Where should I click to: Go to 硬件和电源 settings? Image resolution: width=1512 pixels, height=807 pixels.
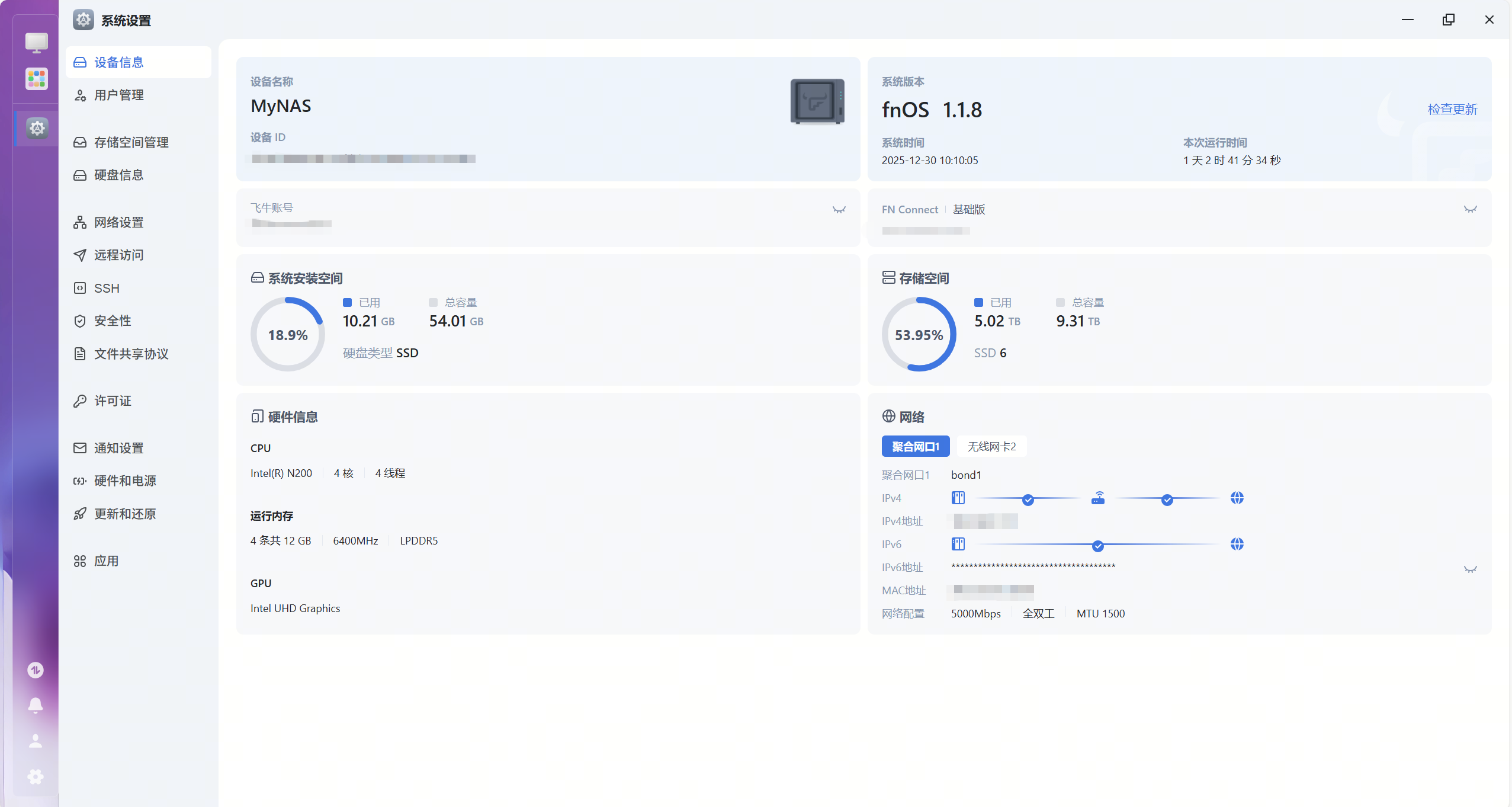pyautogui.click(x=125, y=481)
